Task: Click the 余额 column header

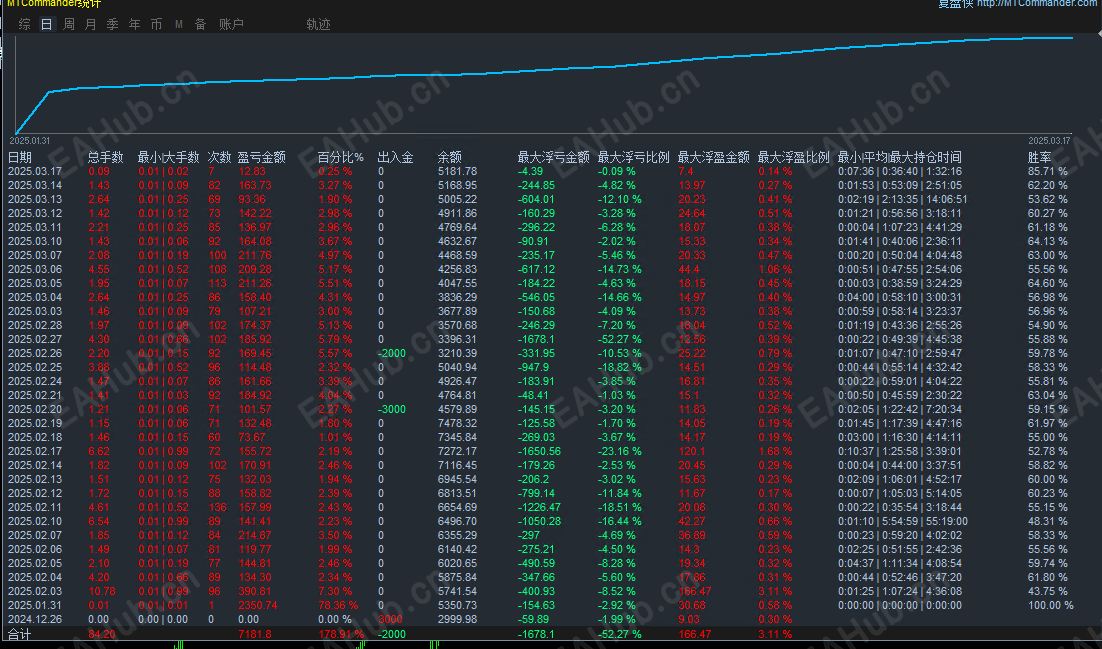Action: point(450,157)
